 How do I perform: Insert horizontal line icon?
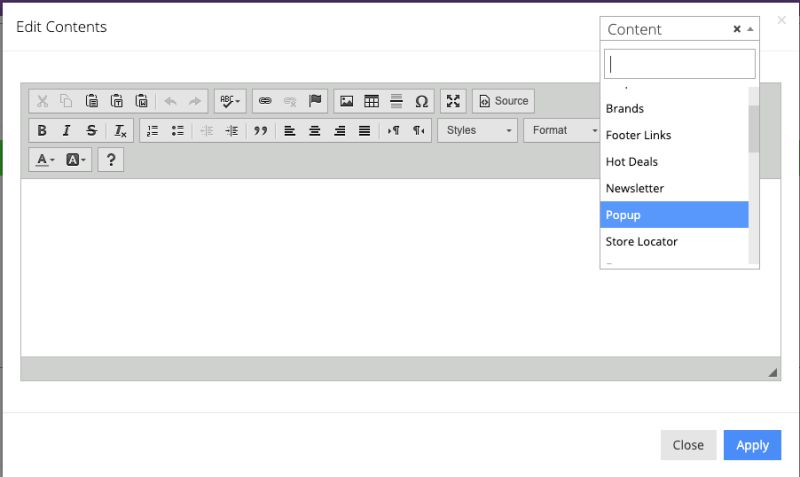click(396, 101)
